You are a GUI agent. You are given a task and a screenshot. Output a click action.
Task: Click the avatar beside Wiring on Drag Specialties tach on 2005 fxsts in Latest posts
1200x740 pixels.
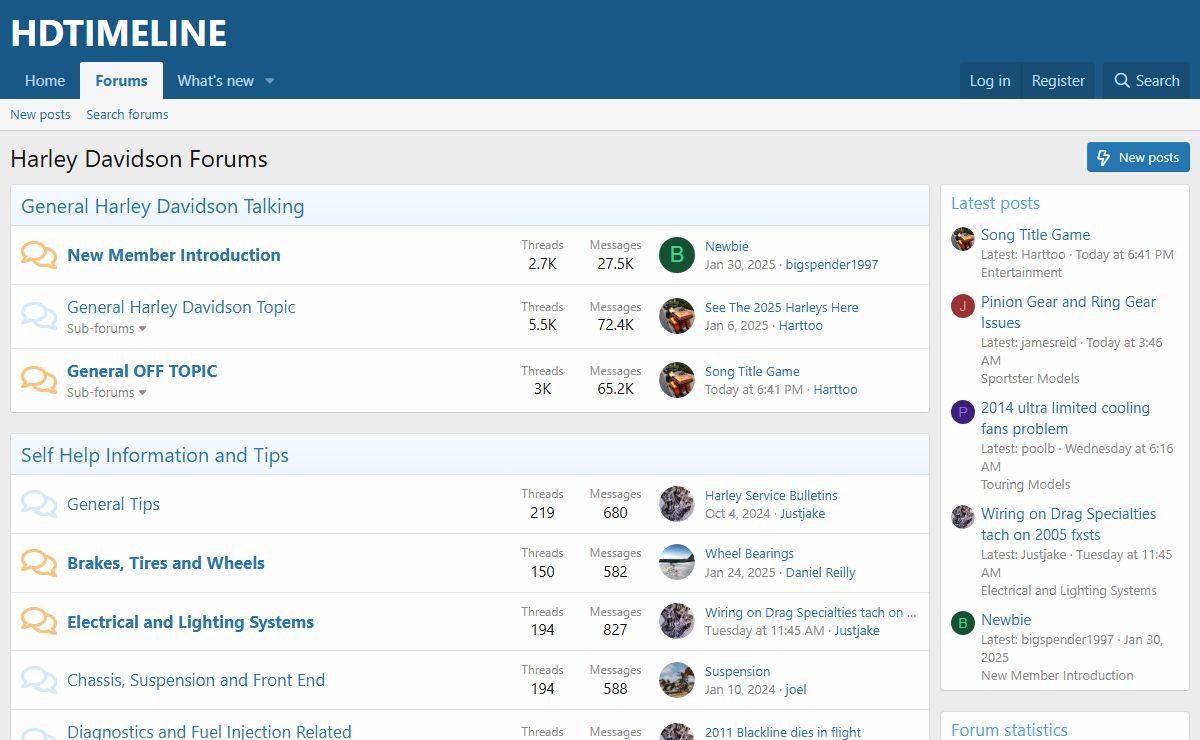pyautogui.click(x=963, y=517)
